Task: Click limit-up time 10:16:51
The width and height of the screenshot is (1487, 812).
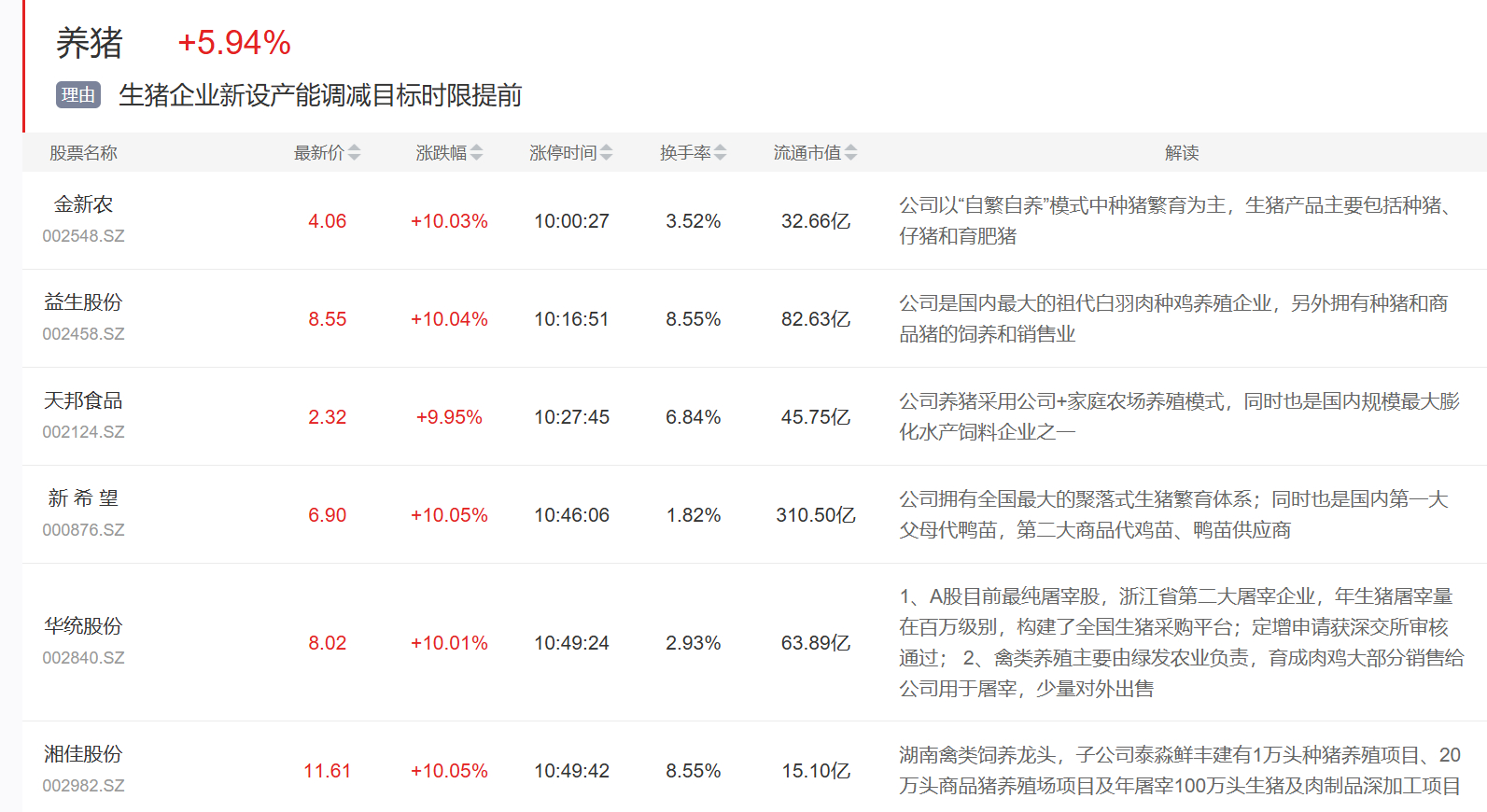Action: (571, 319)
